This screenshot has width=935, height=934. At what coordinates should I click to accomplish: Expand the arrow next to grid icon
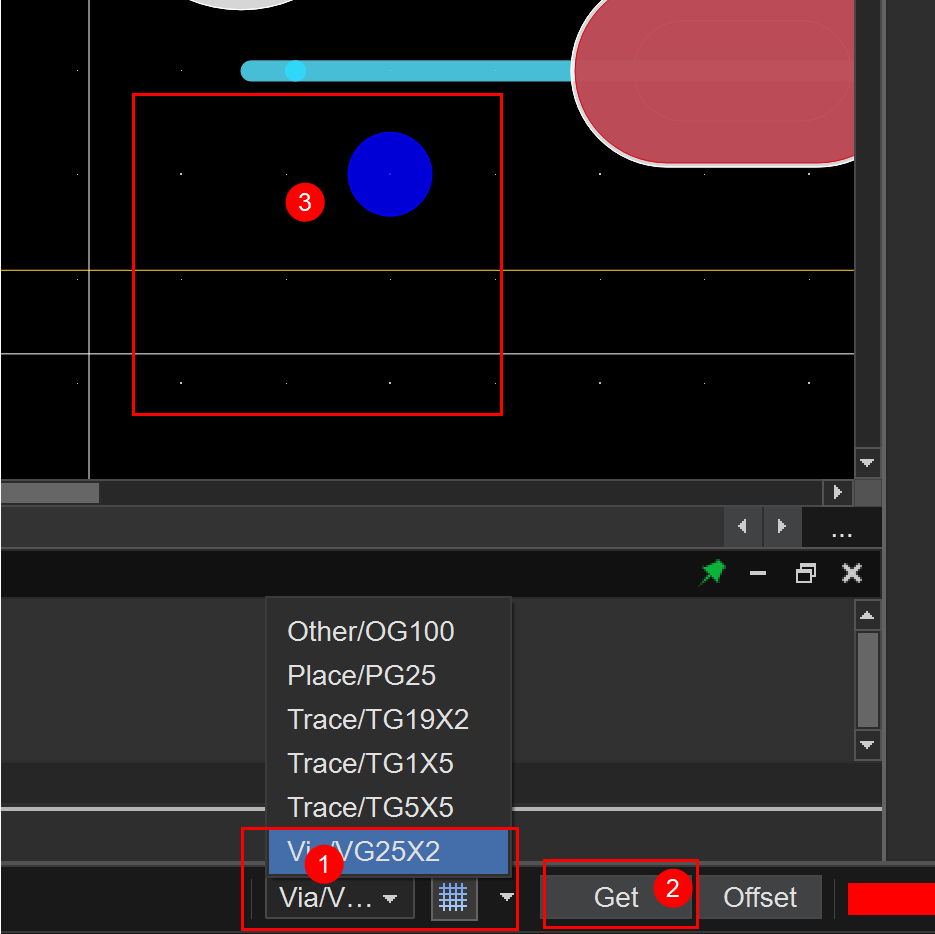point(507,898)
